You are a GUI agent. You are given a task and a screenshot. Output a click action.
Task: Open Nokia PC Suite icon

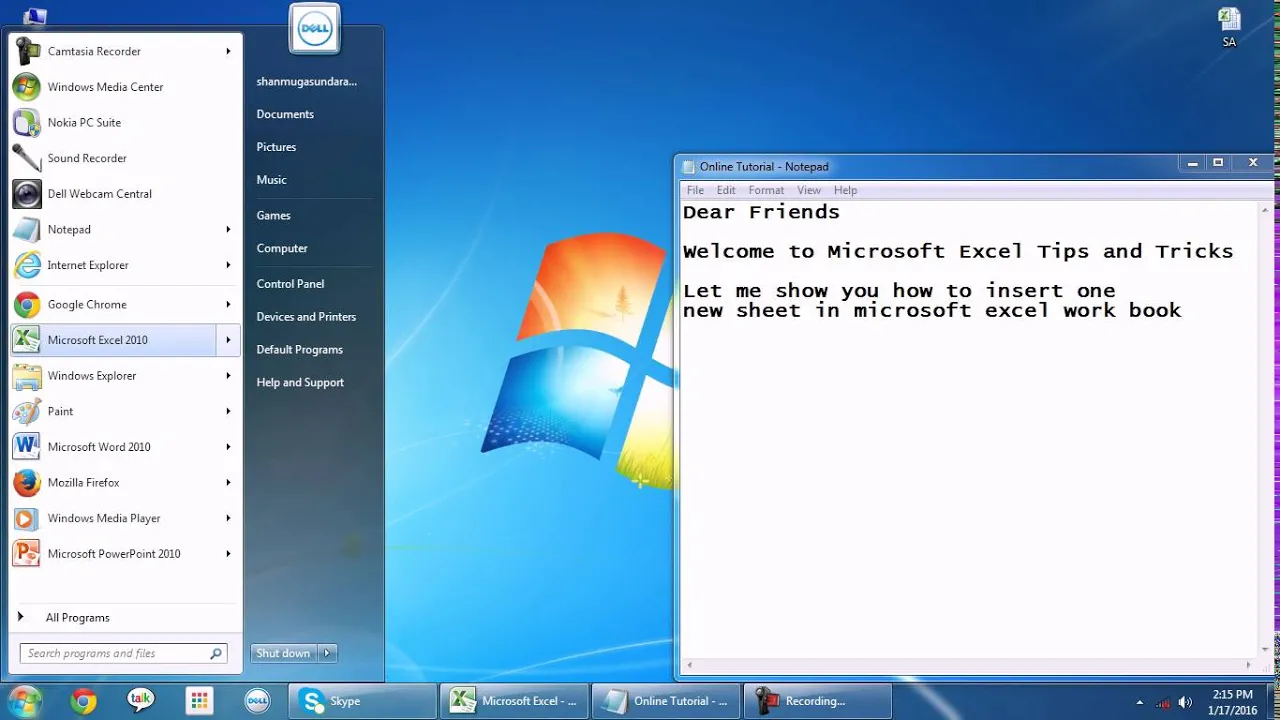coord(27,122)
